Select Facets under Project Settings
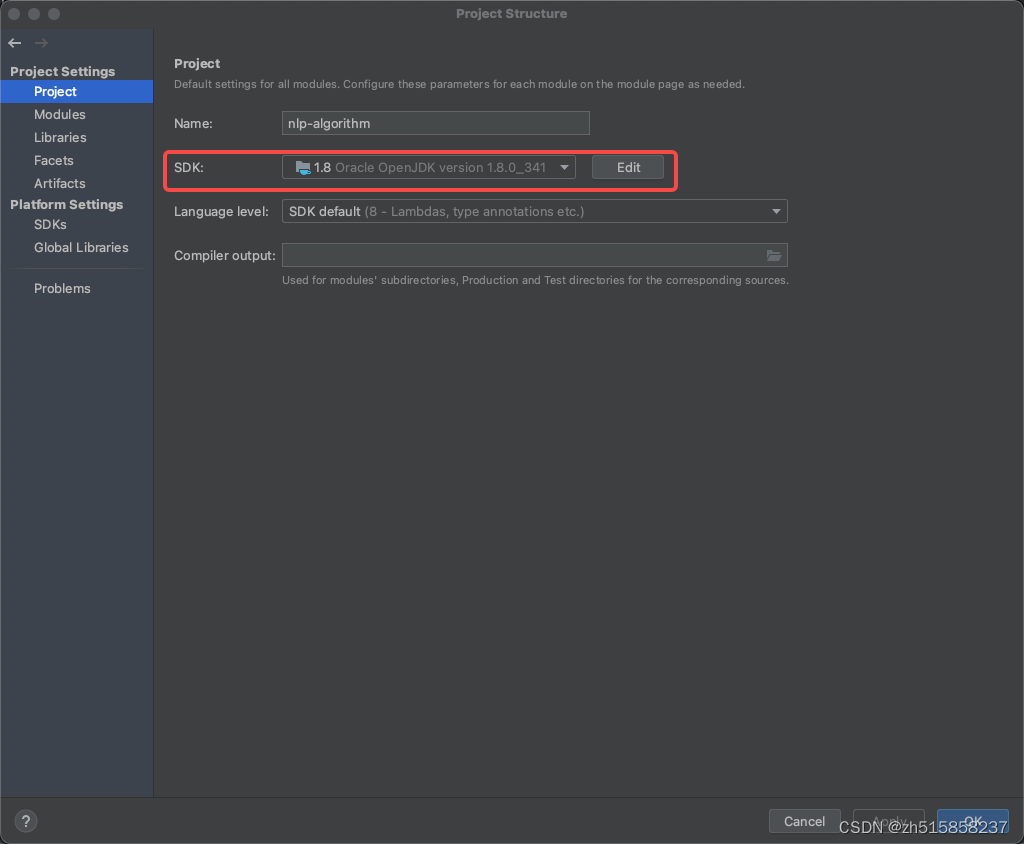Viewport: 1024px width, 844px height. [x=54, y=160]
